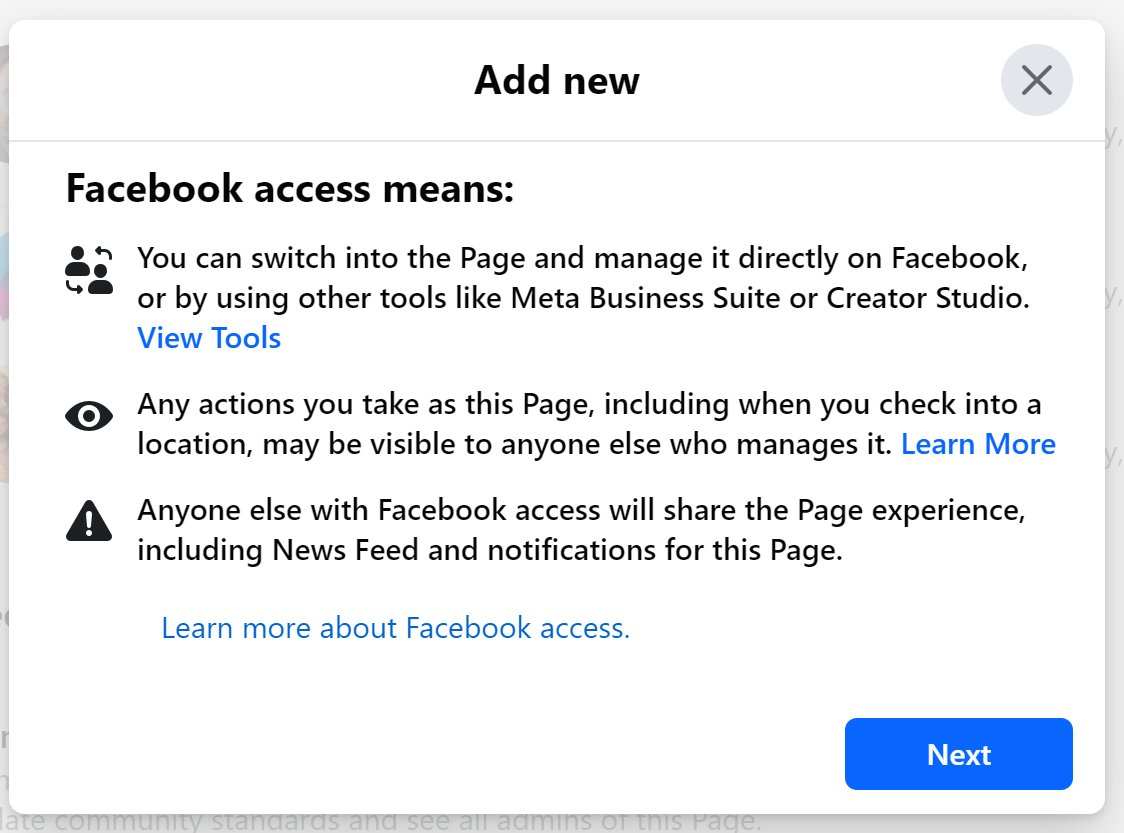Click the word notifications in last paragraph
Screen dimensions: 1124x833
point(571,551)
